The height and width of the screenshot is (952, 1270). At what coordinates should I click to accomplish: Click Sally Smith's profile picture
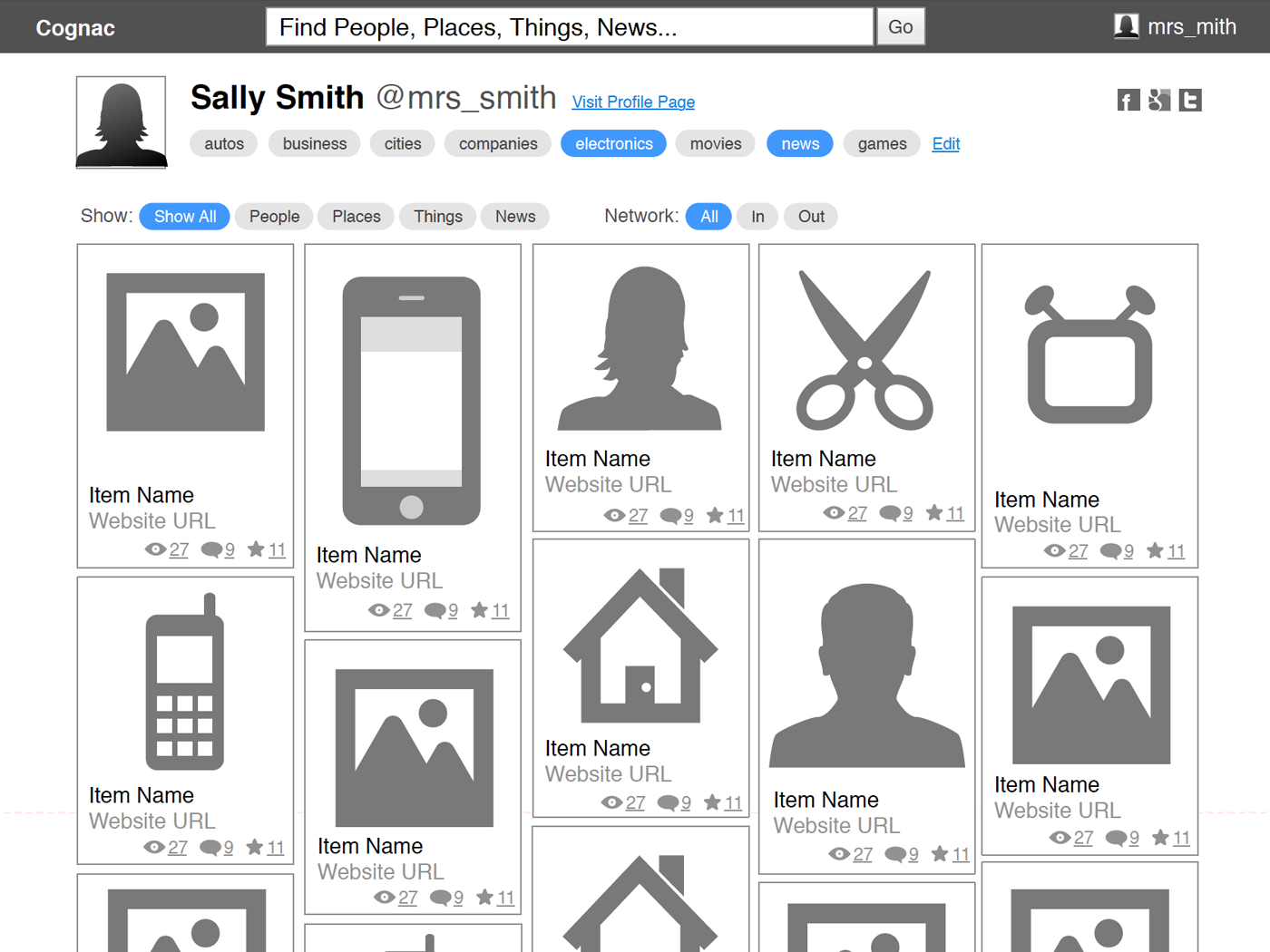pyautogui.click(x=121, y=122)
